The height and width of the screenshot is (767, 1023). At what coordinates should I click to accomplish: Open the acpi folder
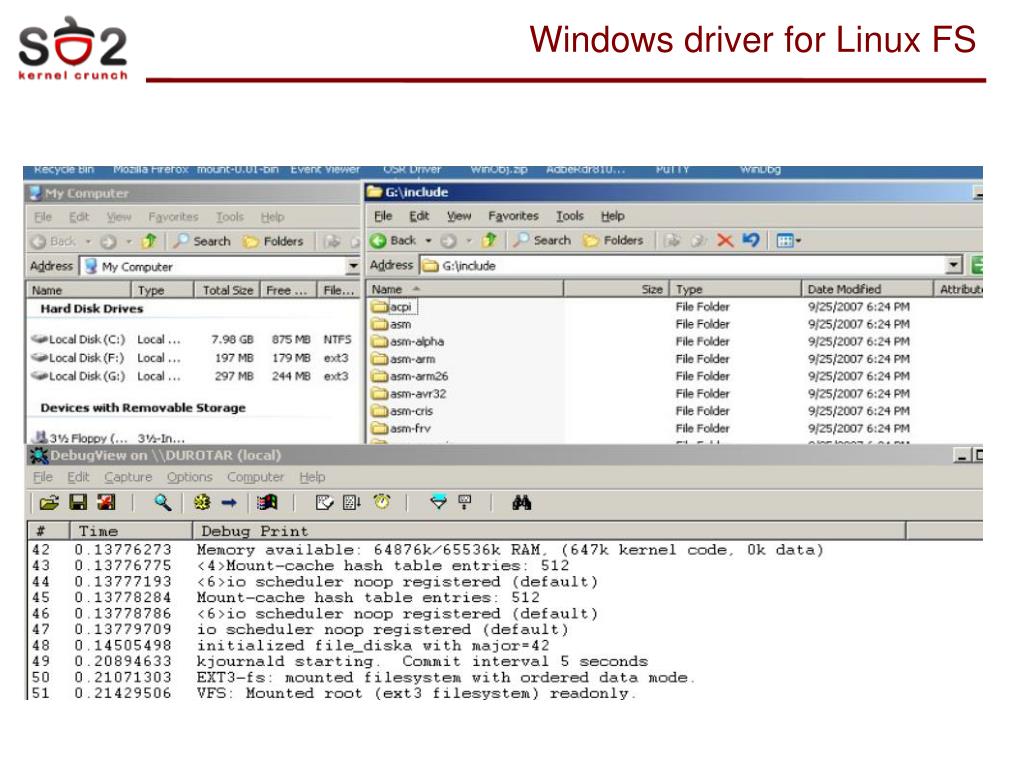[x=398, y=307]
